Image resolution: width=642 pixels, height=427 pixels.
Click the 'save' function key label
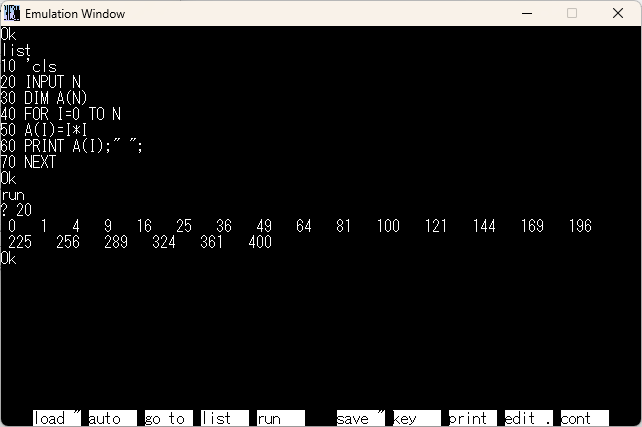click(360, 418)
